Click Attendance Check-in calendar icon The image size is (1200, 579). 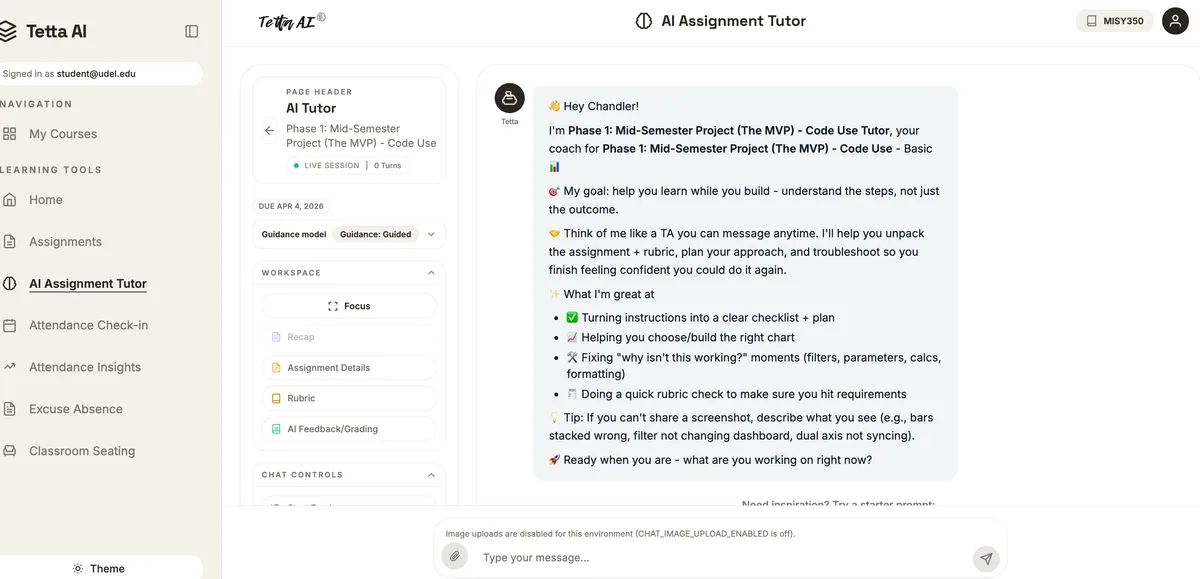point(9,325)
